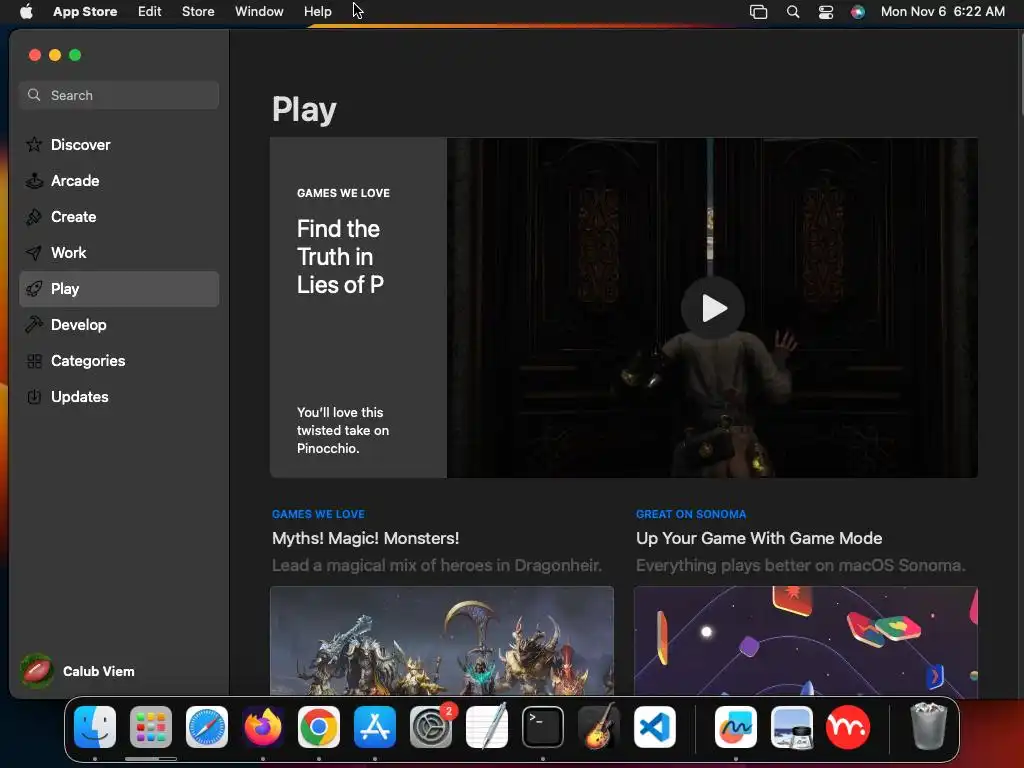The height and width of the screenshot is (768, 1024).
Task: Open the Categories sidebar label
Action: click(88, 360)
